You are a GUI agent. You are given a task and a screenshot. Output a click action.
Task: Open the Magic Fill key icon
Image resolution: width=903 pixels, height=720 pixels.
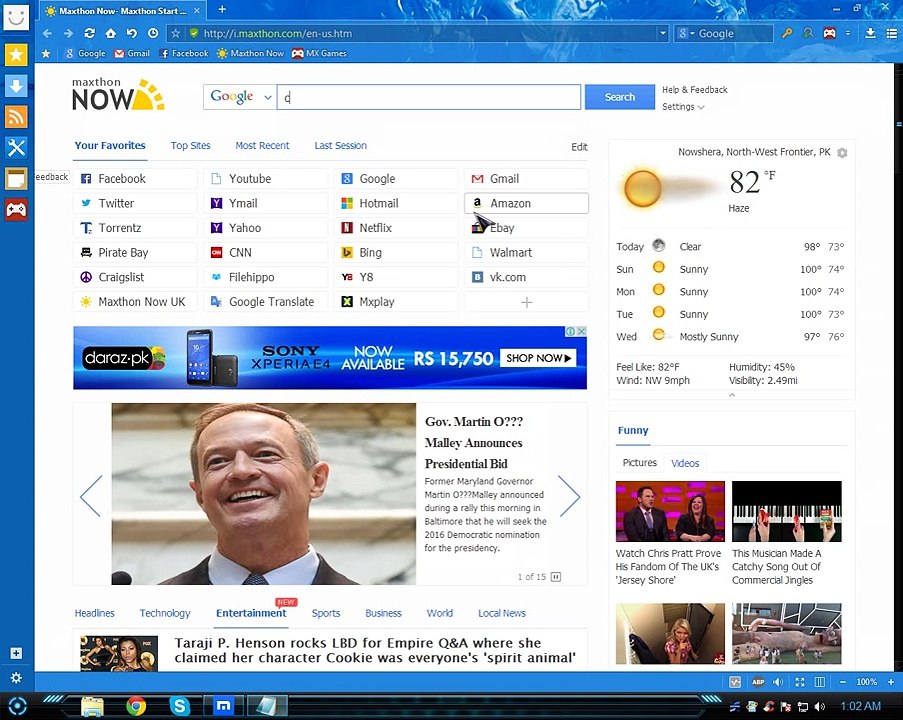tap(787, 33)
